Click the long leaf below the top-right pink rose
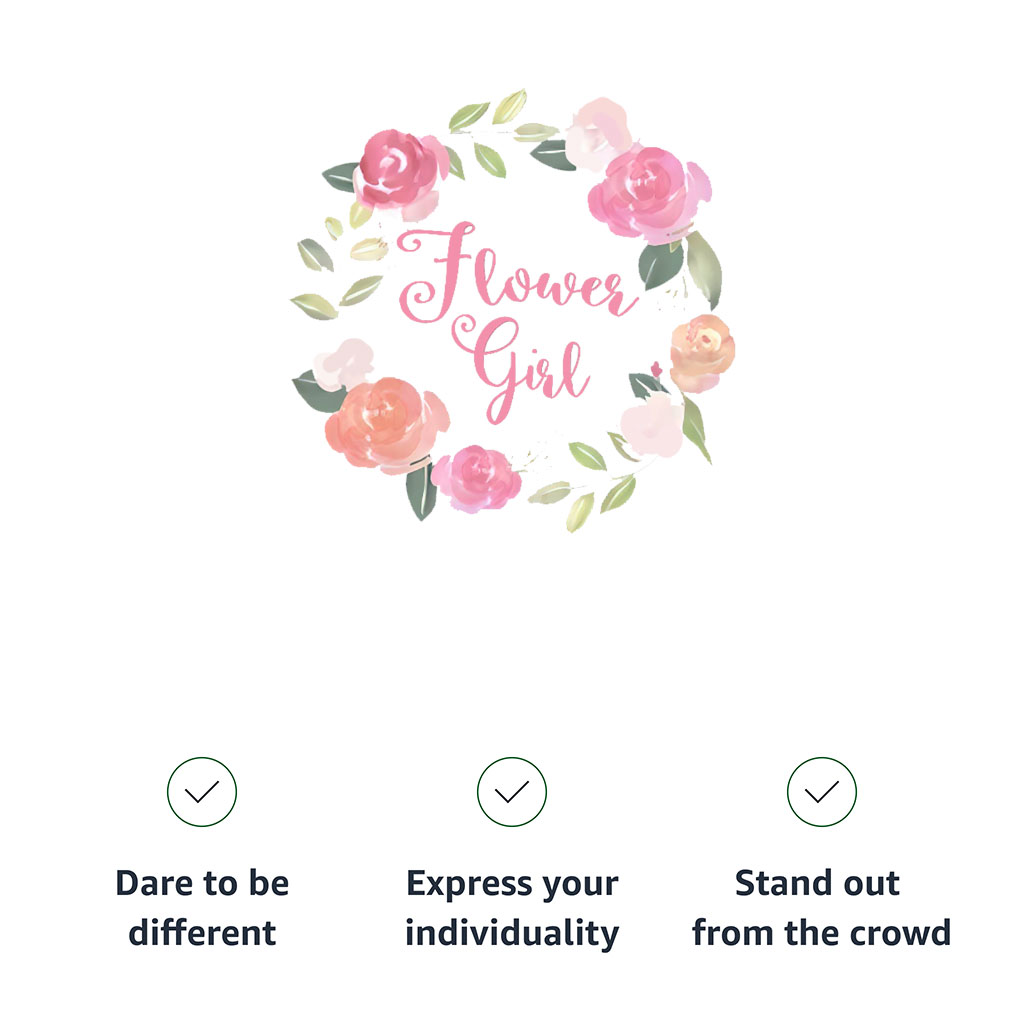Screen dimensions: 1024x1024 [704, 268]
